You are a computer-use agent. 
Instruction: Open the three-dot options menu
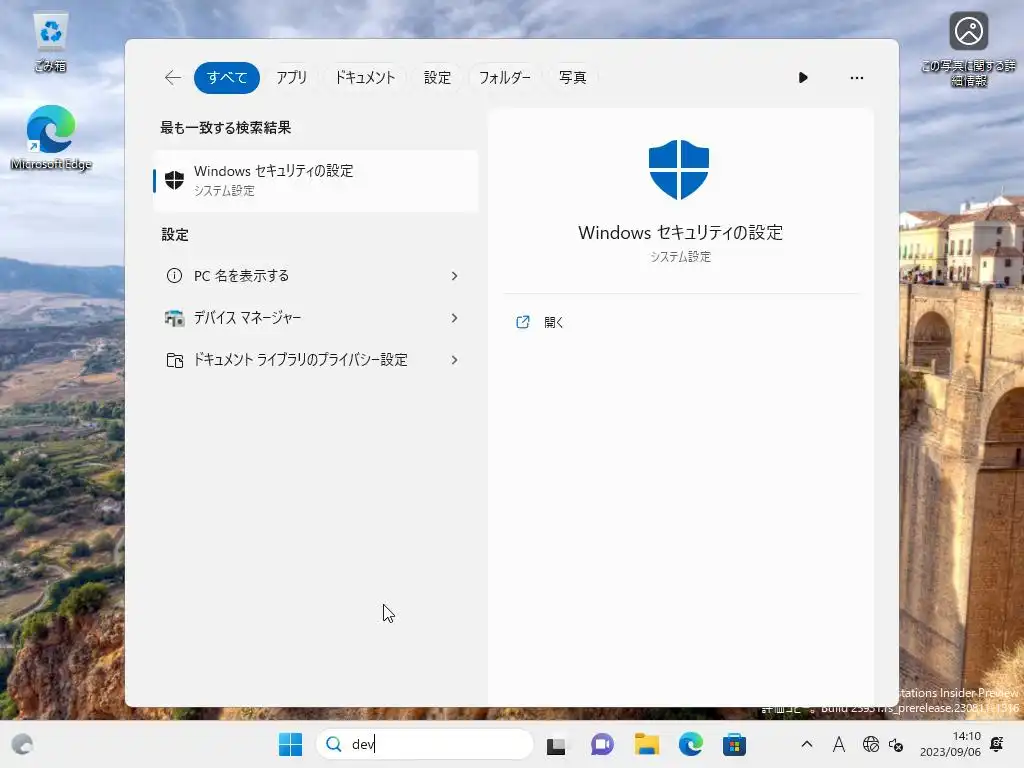(857, 78)
